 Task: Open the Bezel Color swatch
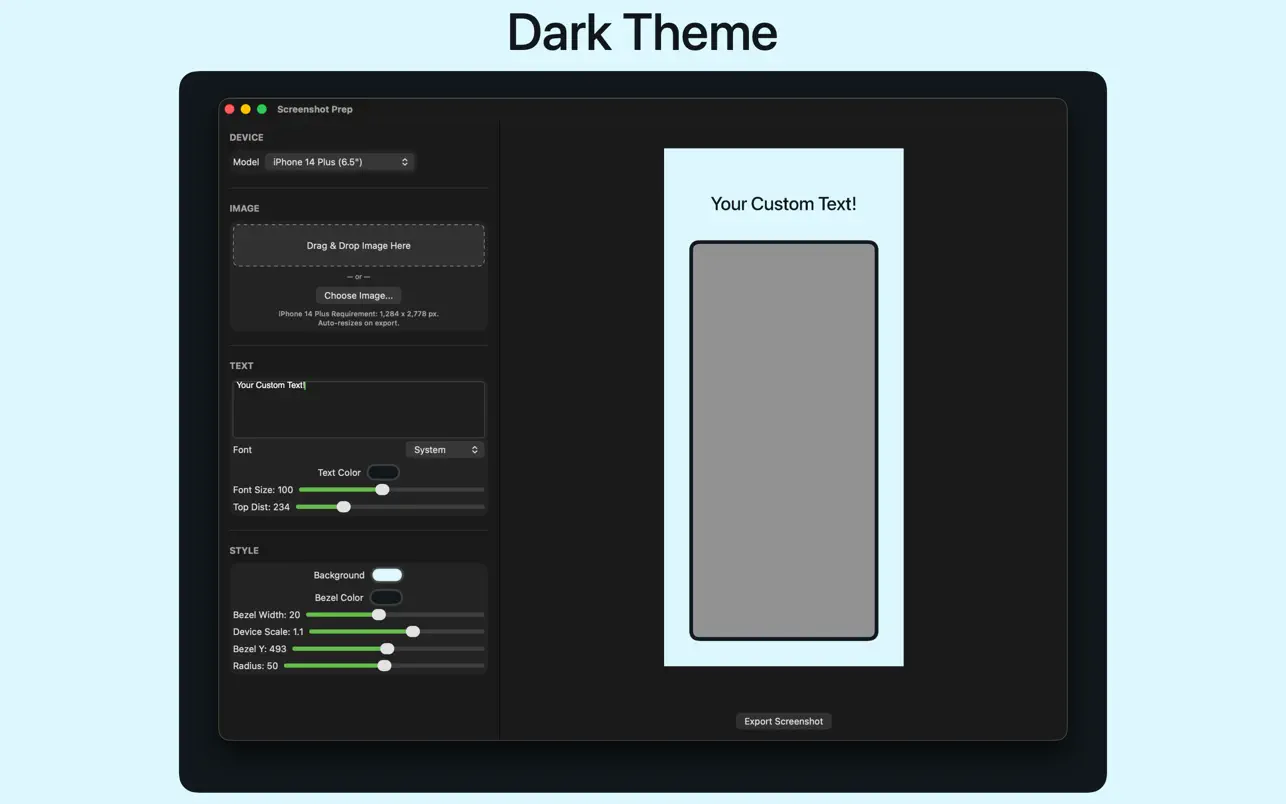coord(386,597)
